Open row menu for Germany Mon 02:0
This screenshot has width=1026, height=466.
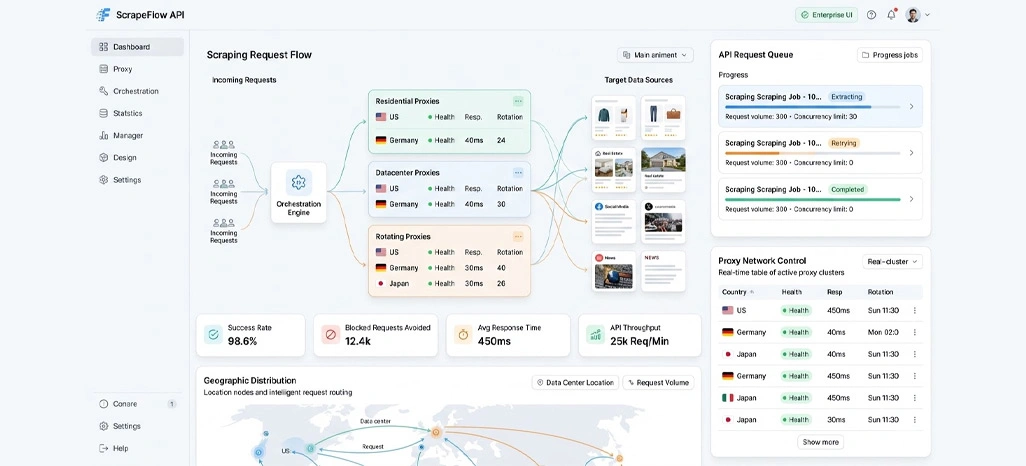914,332
